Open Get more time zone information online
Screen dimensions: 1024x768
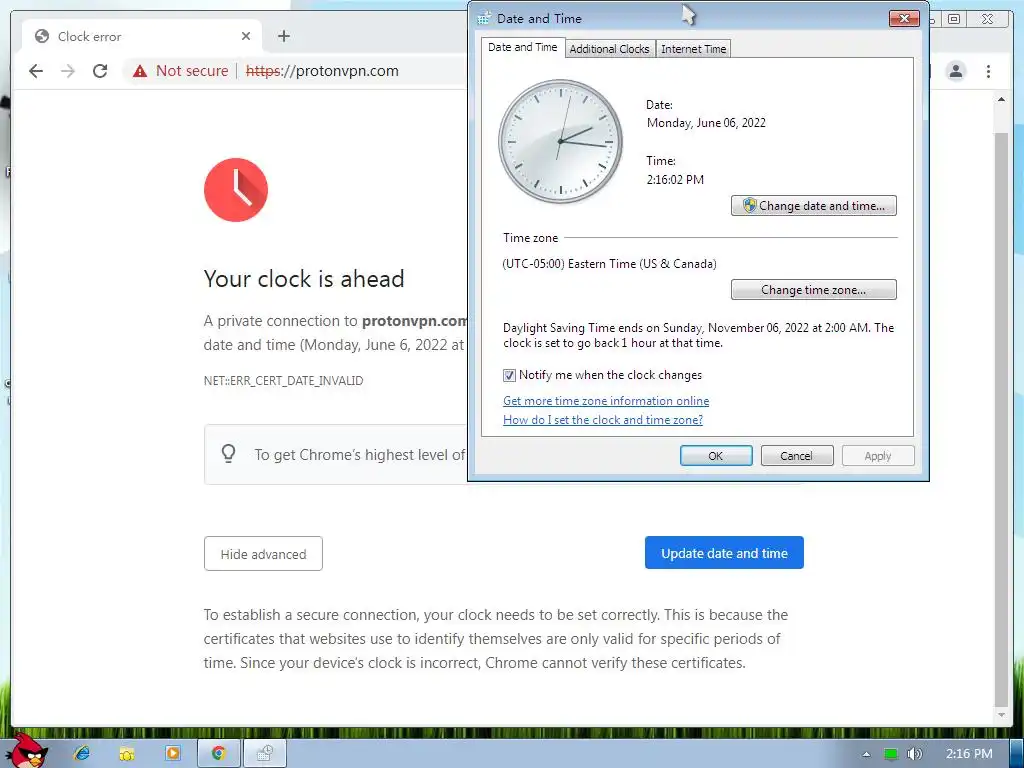(606, 401)
